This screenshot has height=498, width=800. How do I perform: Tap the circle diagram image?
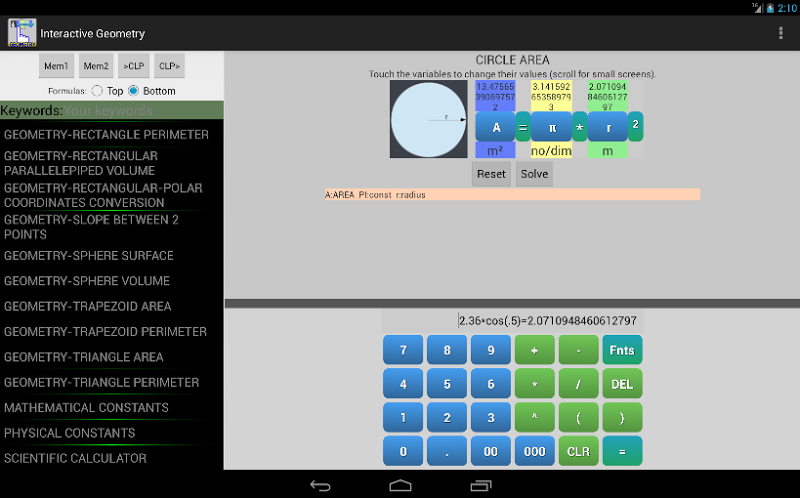point(429,119)
